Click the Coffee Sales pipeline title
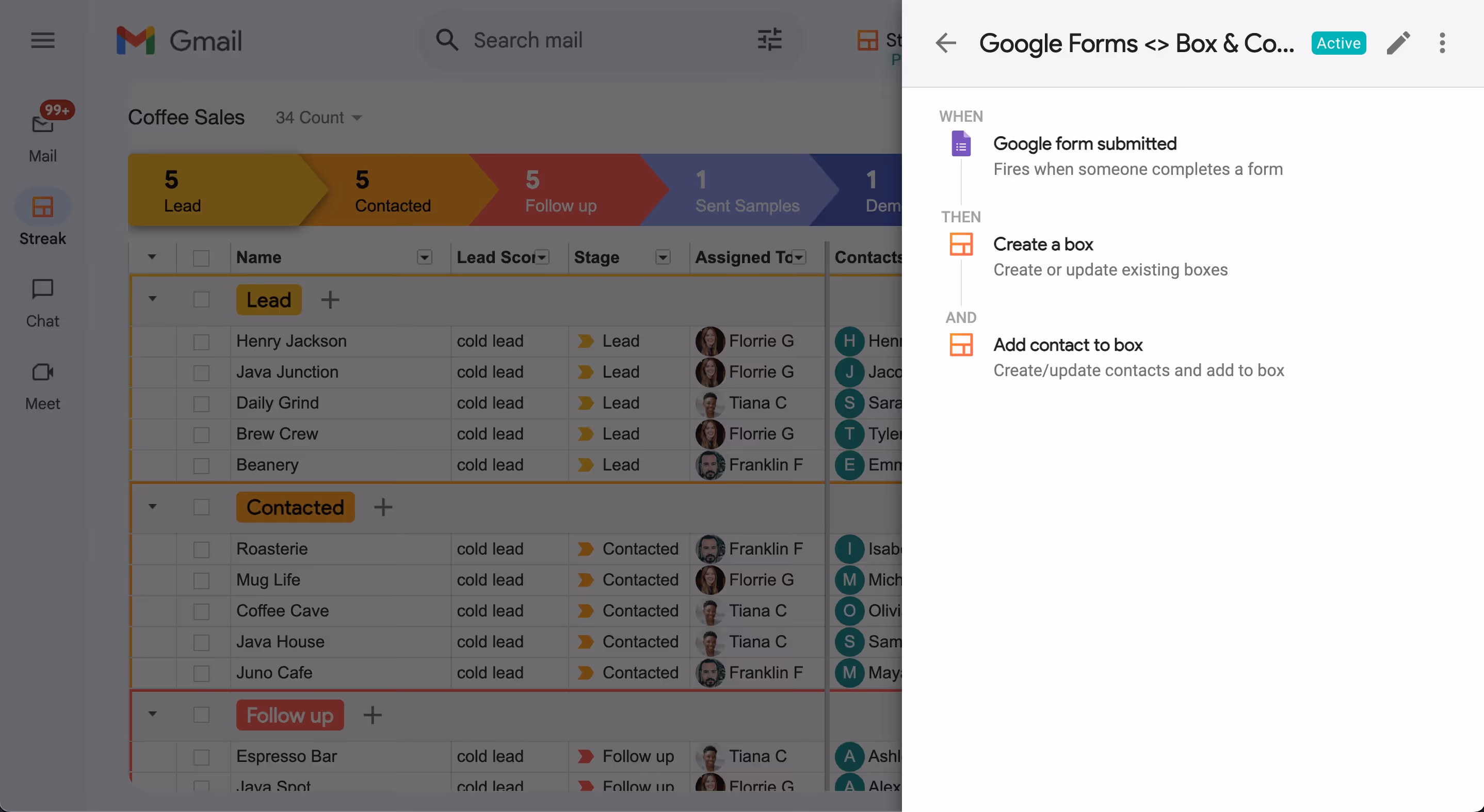This screenshot has width=1484, height=812. pyautogui.click(x=186, y=118)
